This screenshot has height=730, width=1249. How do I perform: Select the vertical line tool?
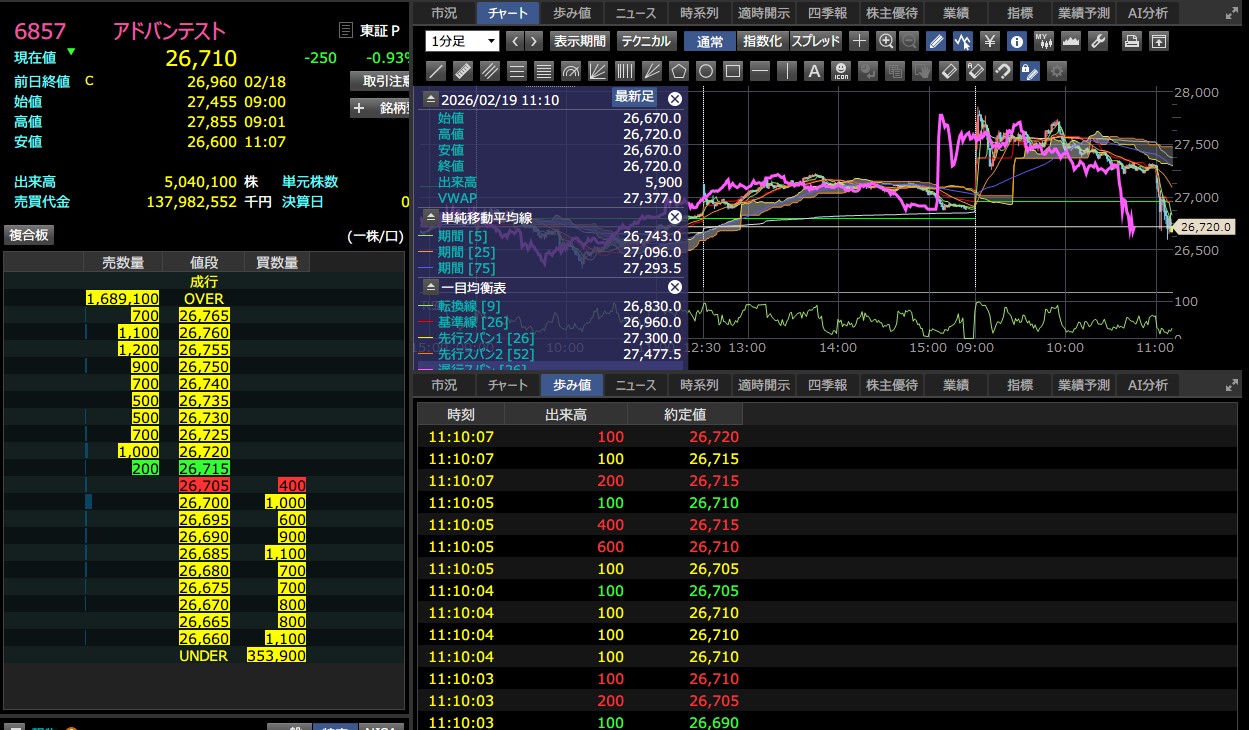pos(787,71)
